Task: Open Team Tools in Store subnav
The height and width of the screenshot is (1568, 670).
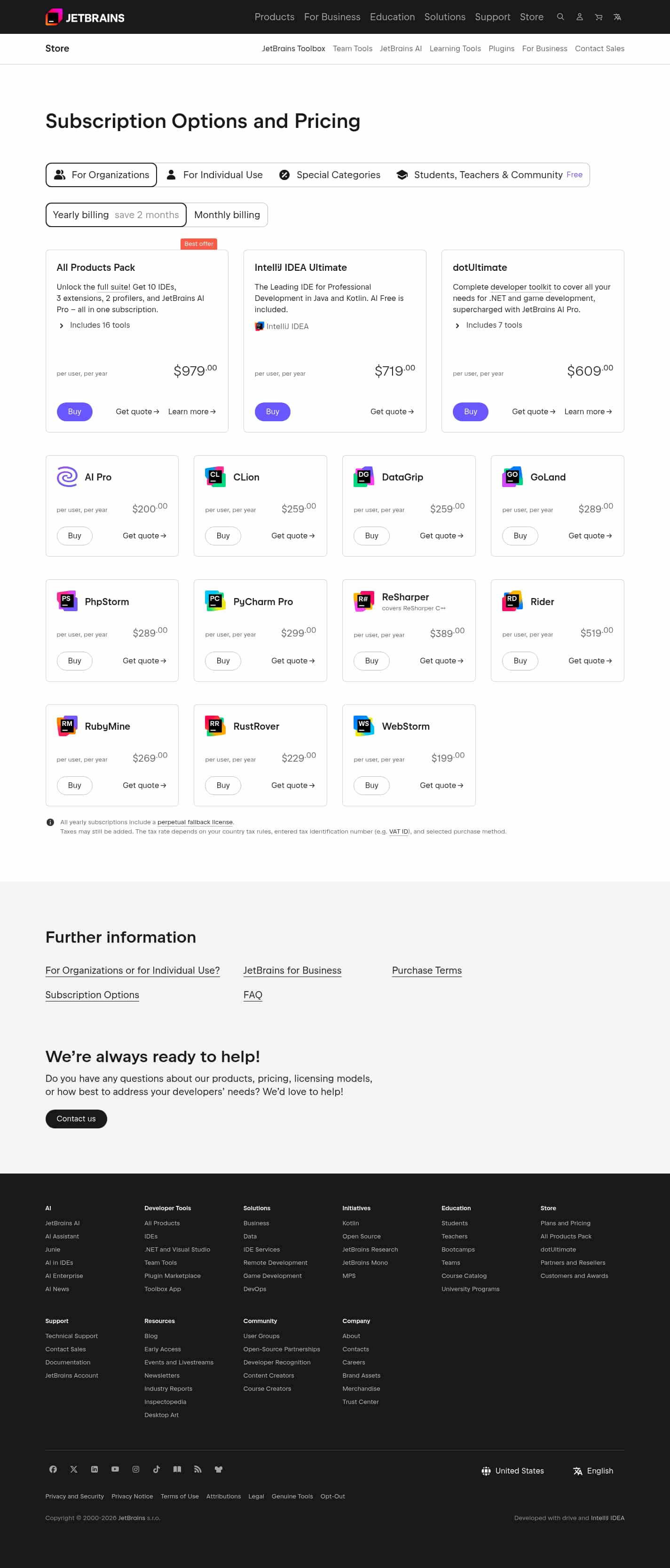Action: (x=352, y=49)
